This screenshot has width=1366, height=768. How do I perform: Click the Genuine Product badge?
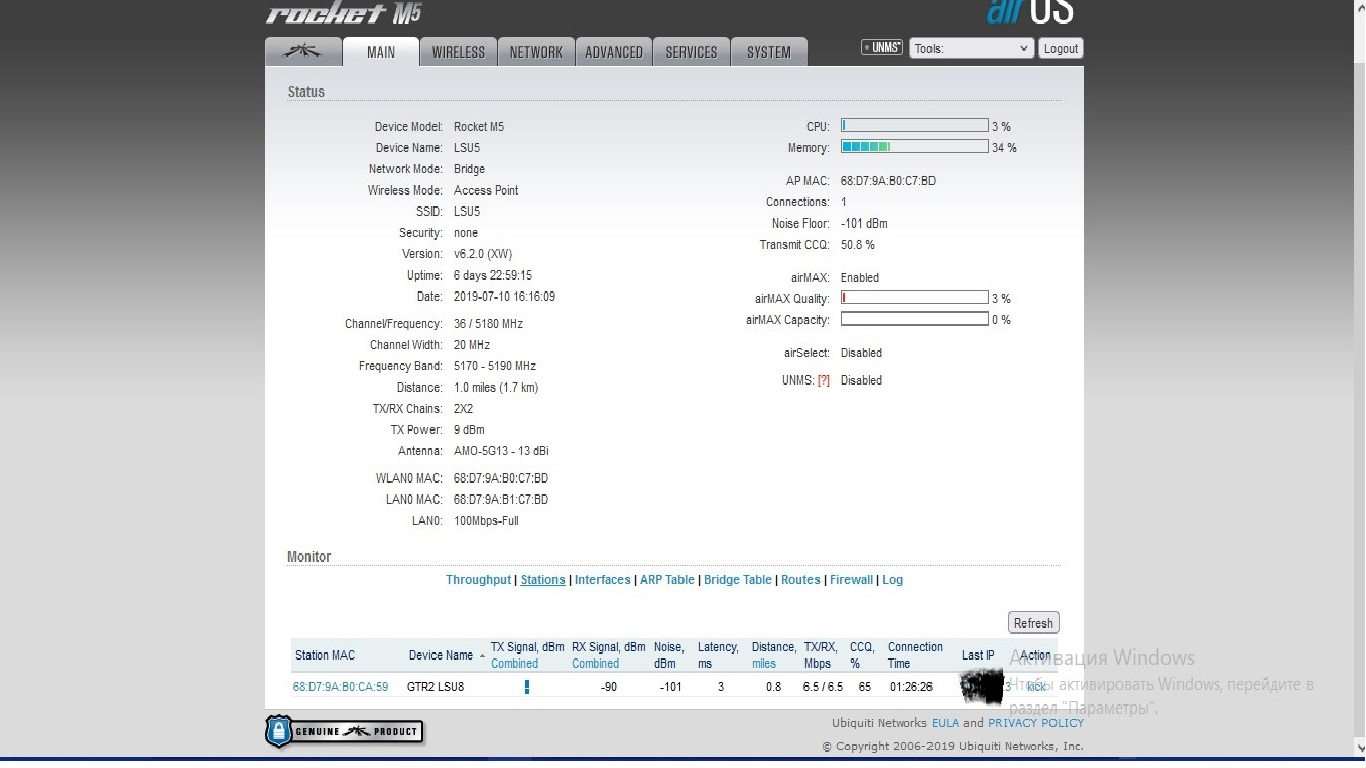click(344, 732)
